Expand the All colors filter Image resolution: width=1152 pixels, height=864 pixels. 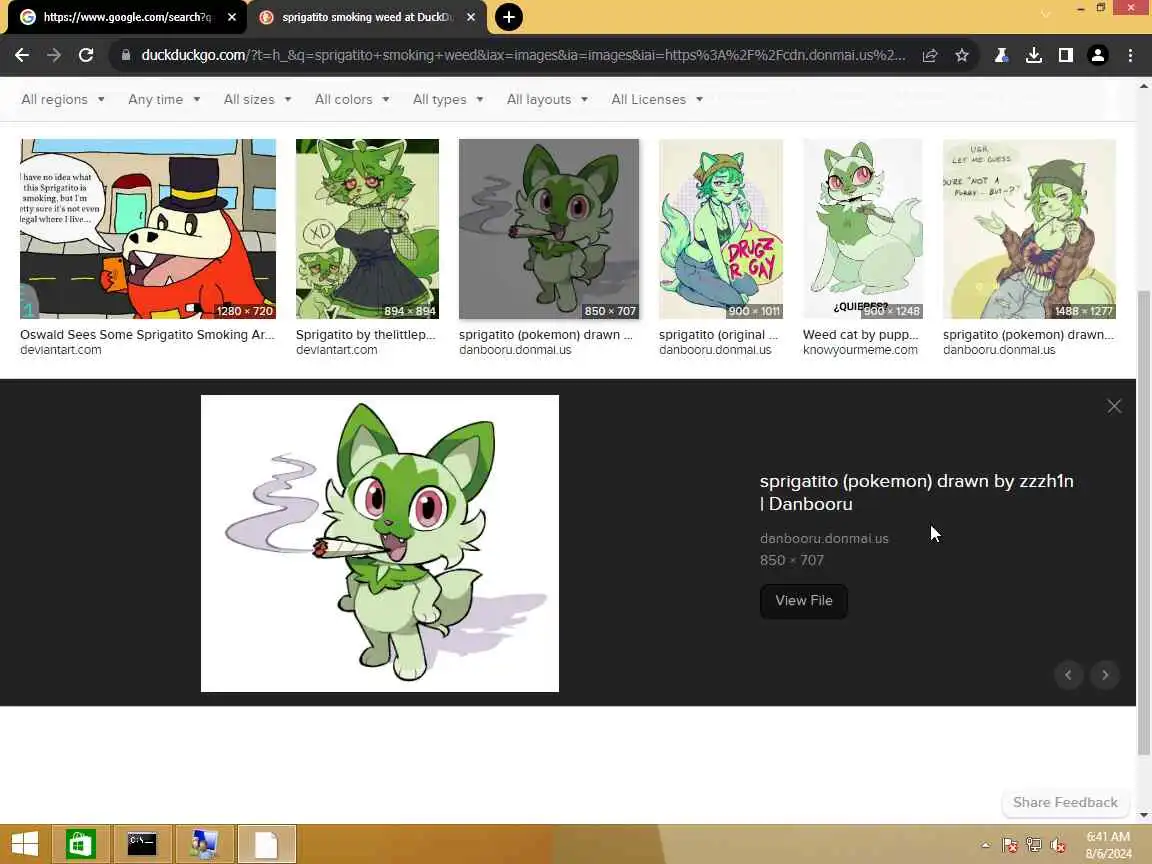(x=352, y=99)
